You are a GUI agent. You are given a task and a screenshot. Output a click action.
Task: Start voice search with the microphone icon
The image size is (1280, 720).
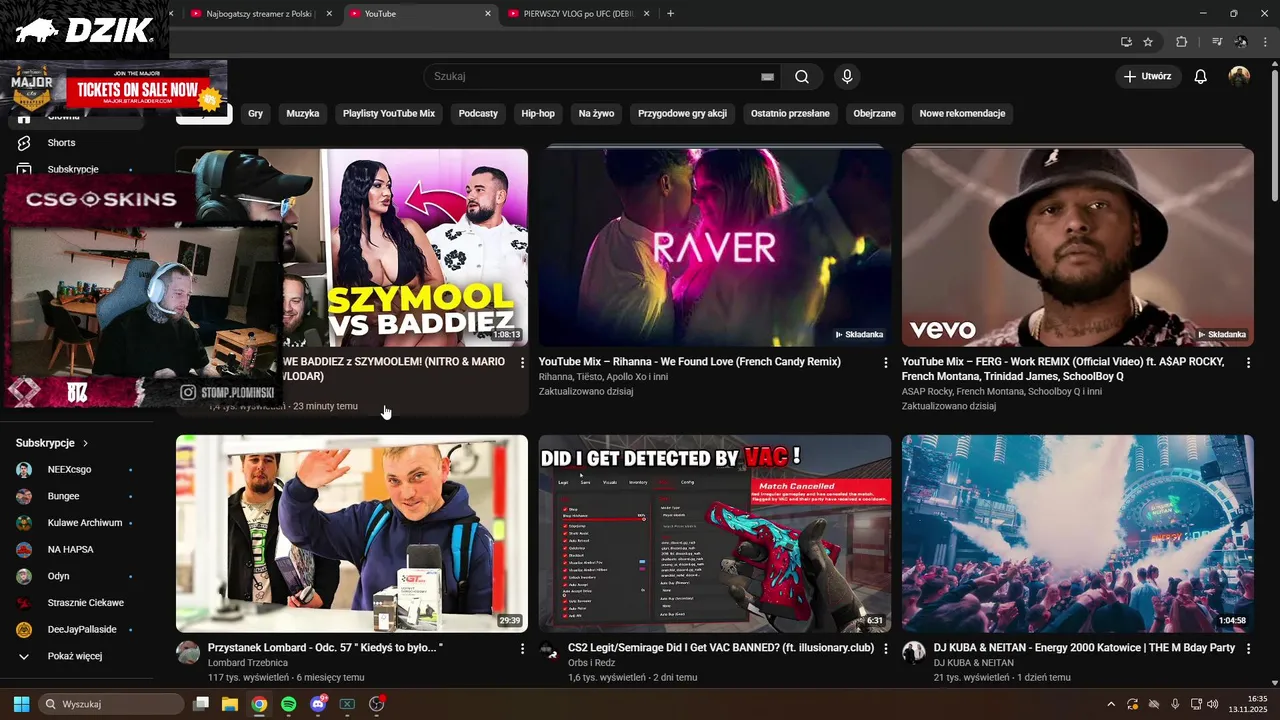[x=847, y=76]
